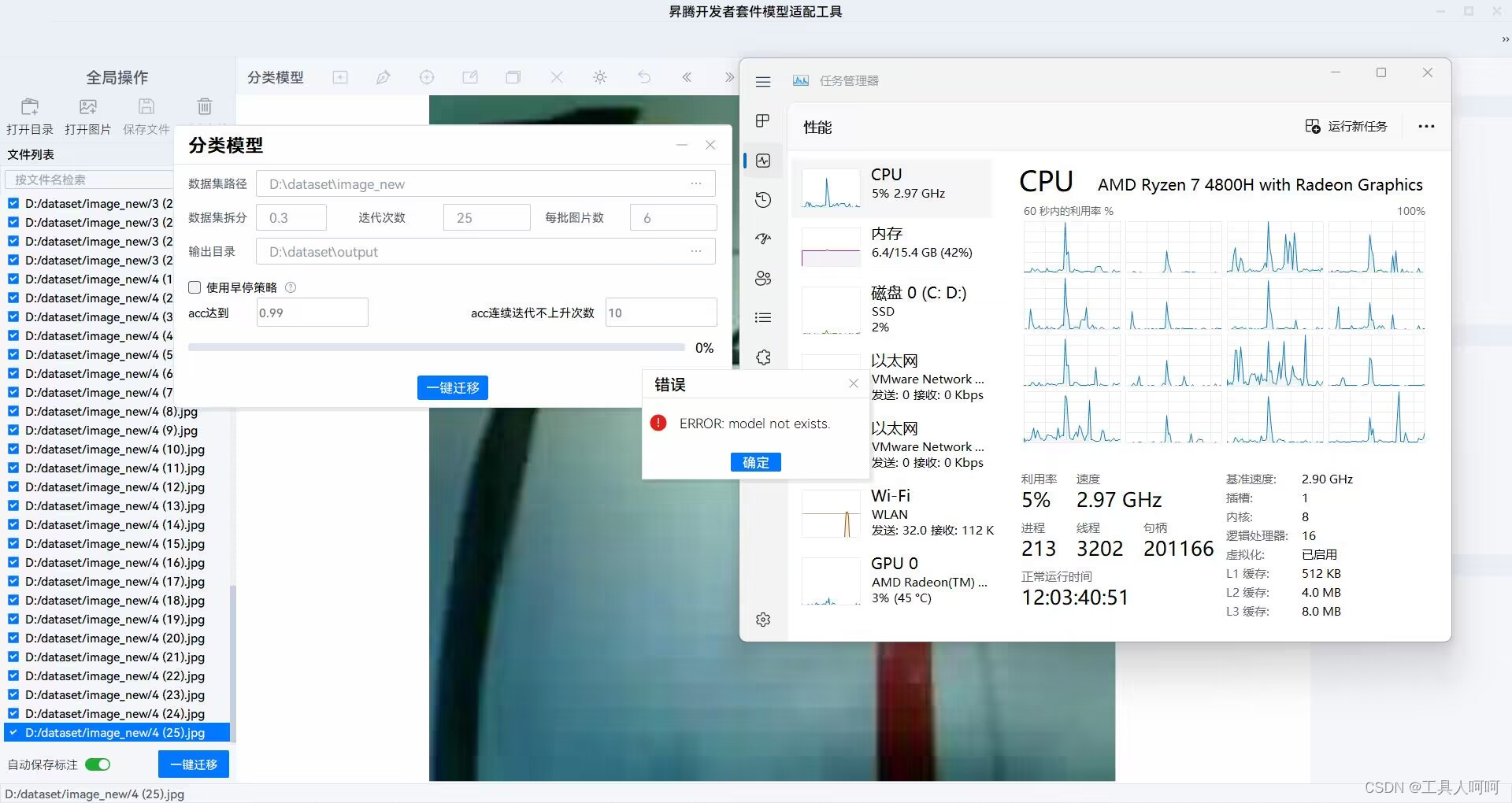Viewport: 1512px width, 803px height.
Task: Click the open image icon
Action: [88, 106]
